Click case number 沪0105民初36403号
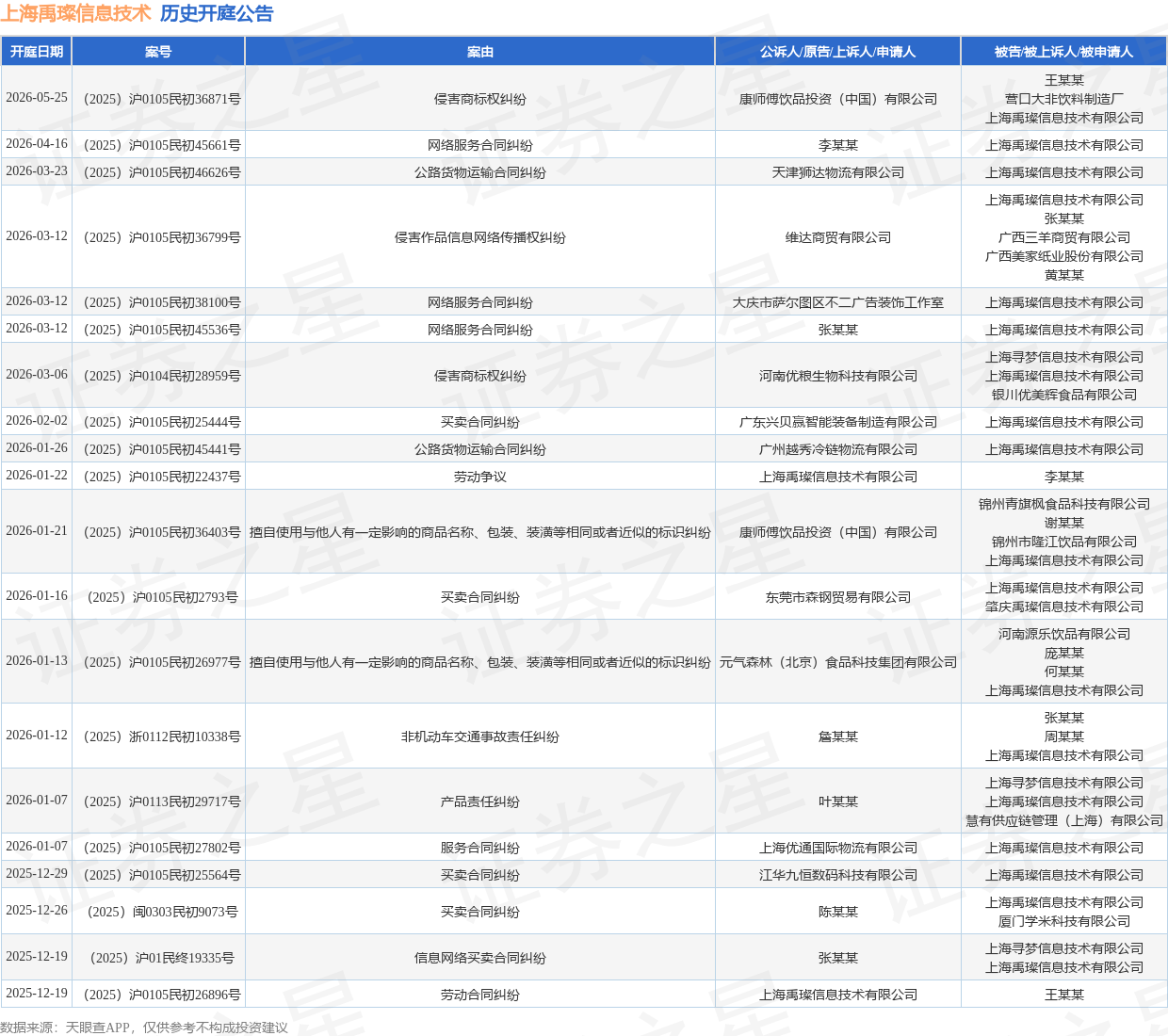 [158, 532]
